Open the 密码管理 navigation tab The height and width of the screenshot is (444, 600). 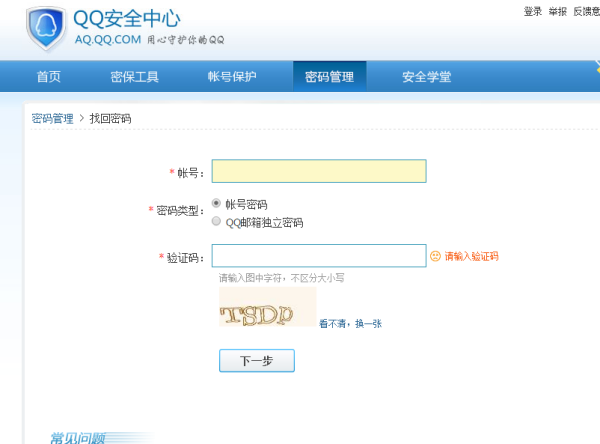coord(329,77)
